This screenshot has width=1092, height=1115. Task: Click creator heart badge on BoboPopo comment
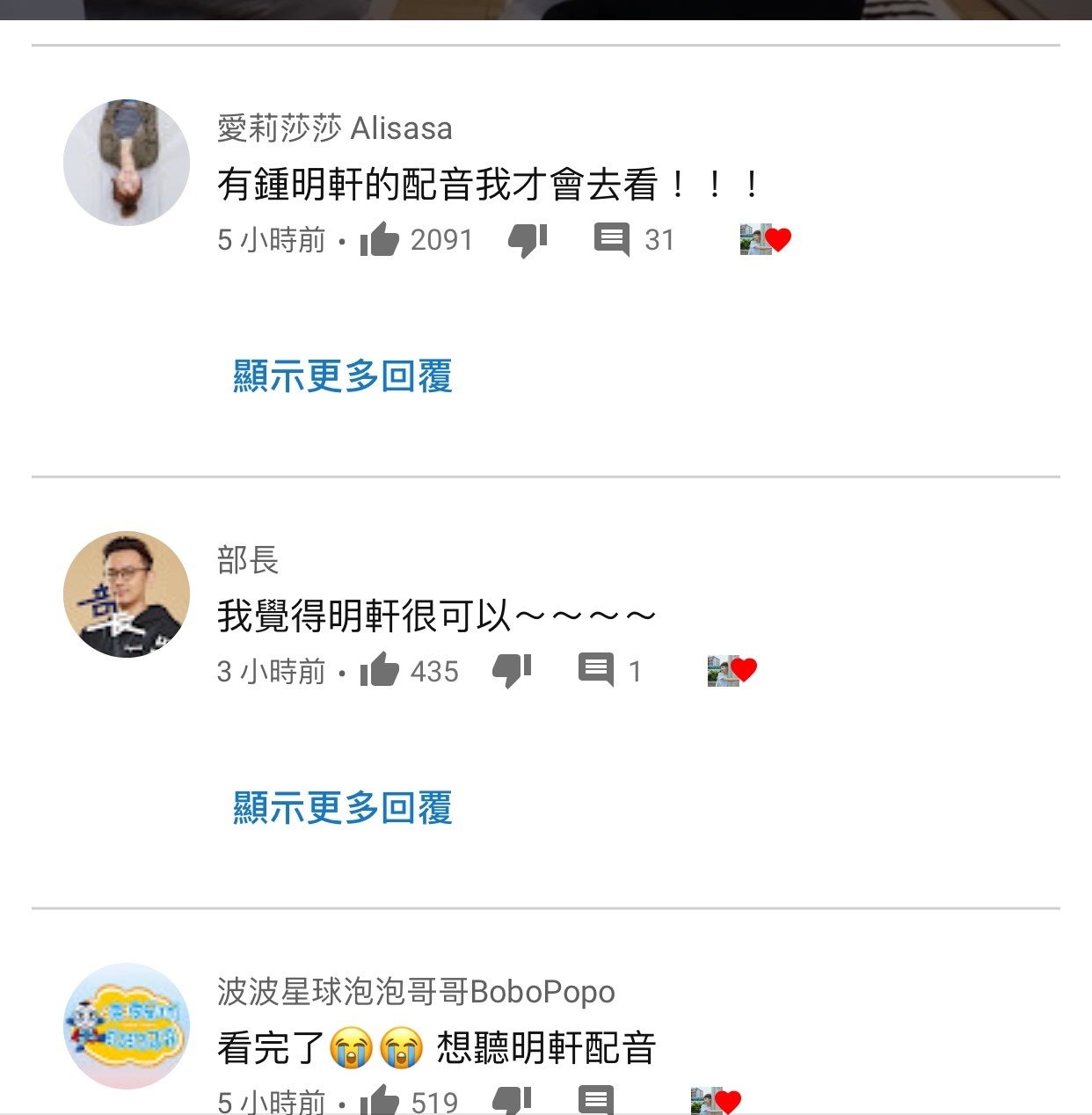point(717,1101)
